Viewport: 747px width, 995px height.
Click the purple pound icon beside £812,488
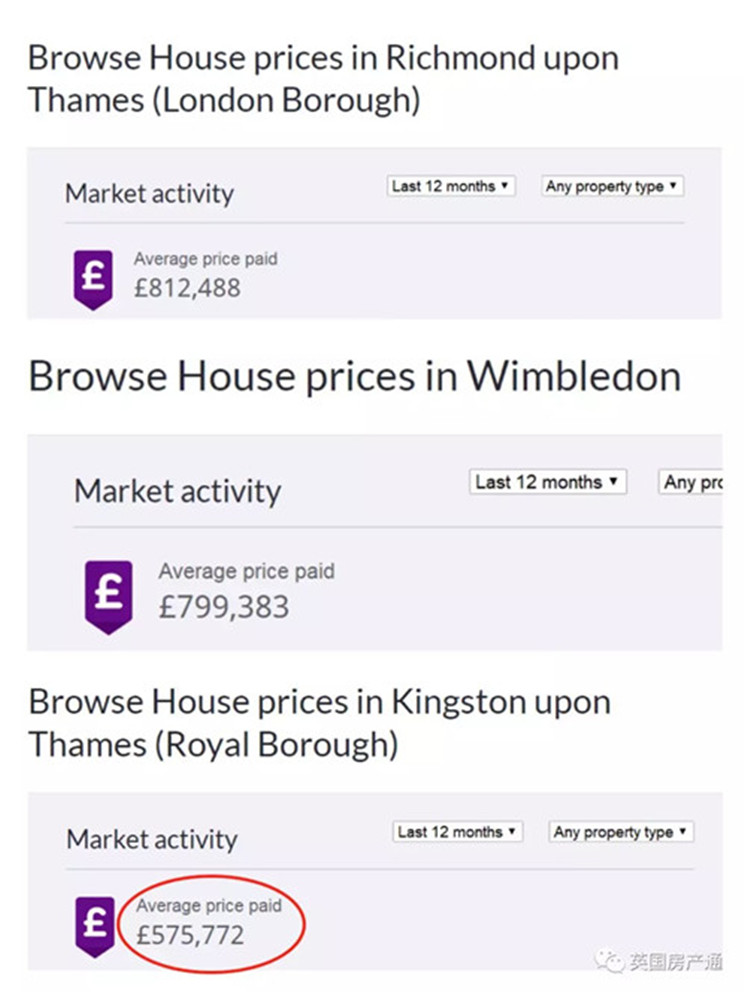tap(93, 279)
